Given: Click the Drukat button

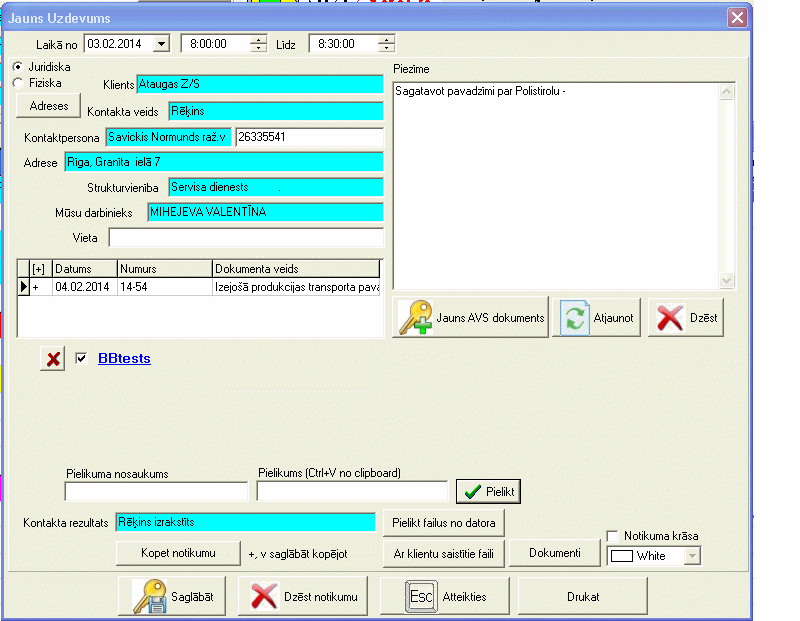Looking at the screenshot, I should (x=583, y=597).
